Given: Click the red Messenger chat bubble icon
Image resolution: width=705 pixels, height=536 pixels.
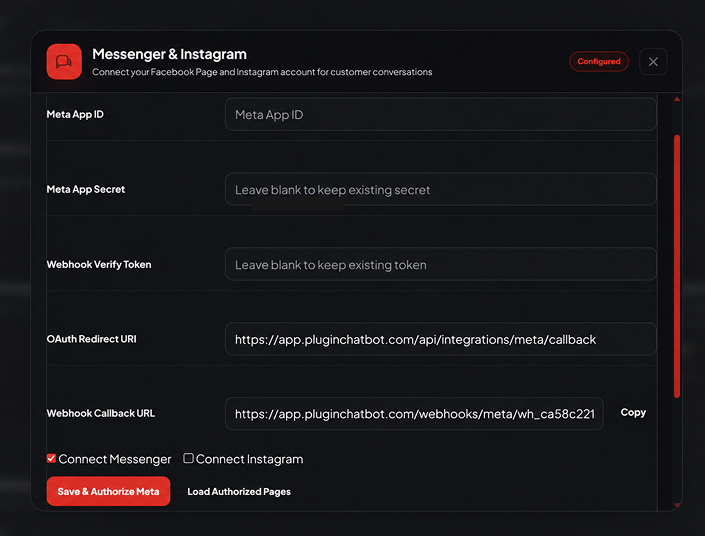Looking at the screenshot, I should [64, 62].
